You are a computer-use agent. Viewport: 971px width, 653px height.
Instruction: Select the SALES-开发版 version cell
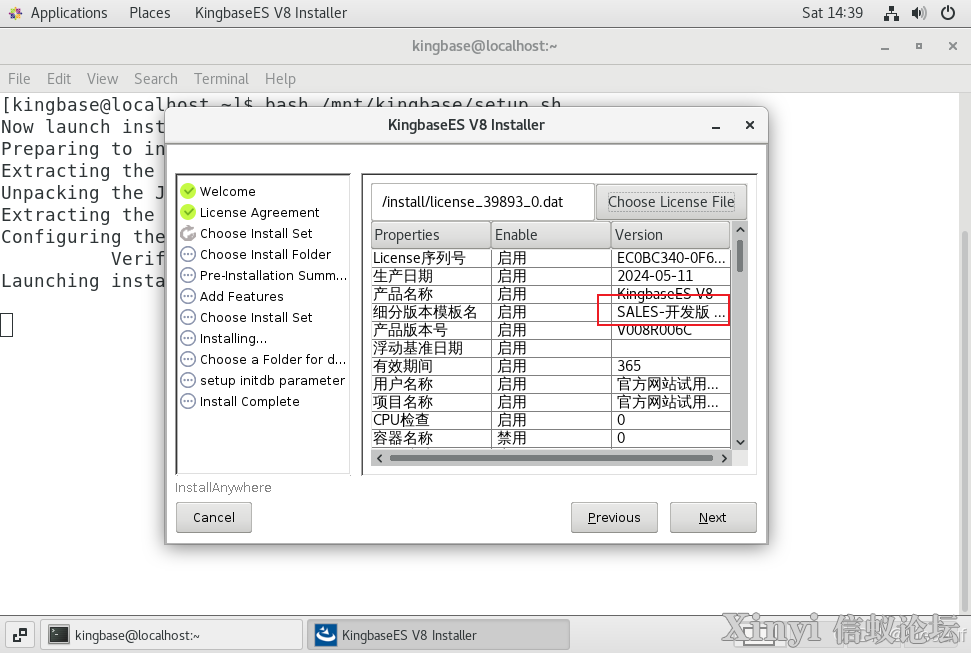click(x=671, y=312)
